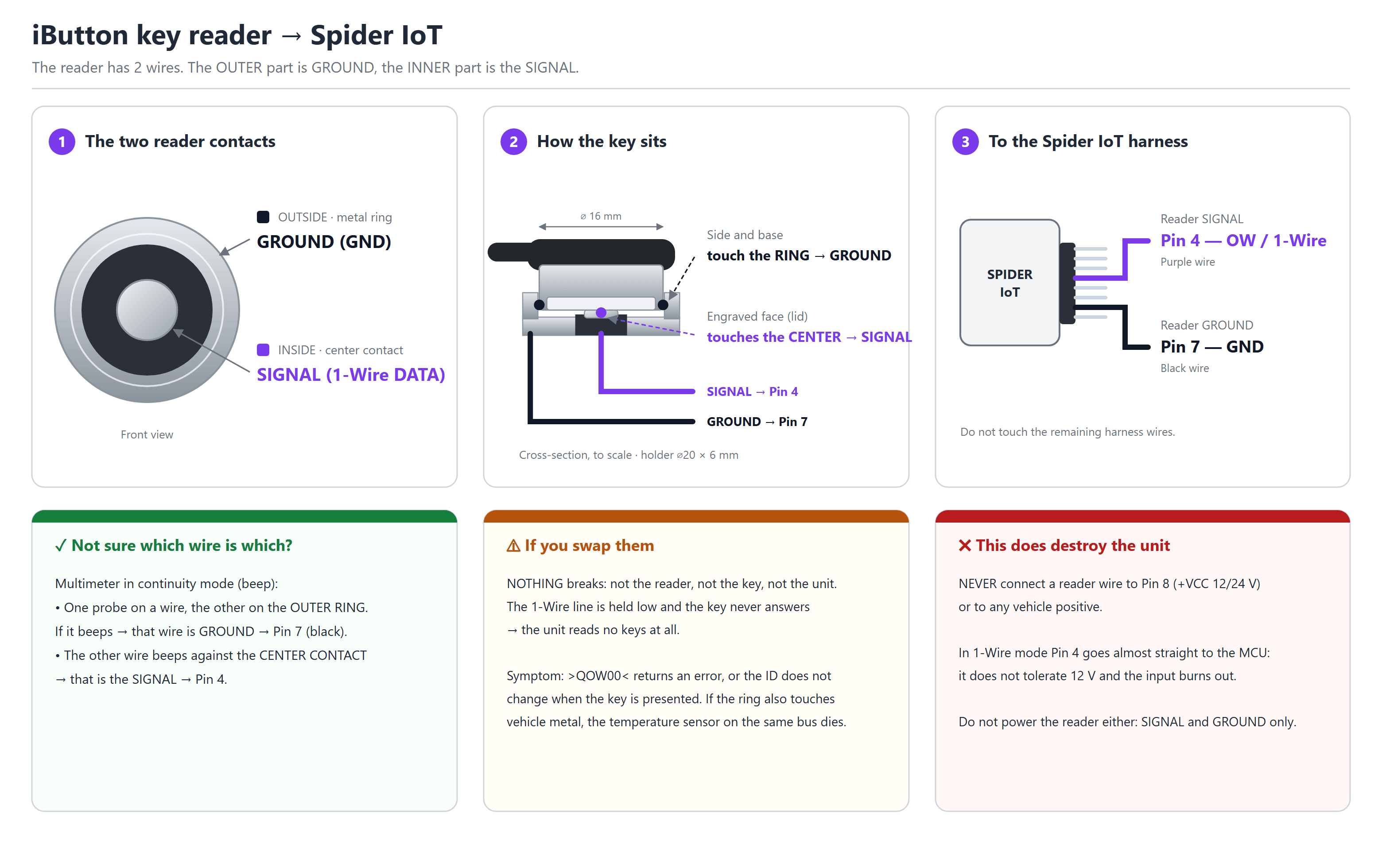
Task: Click "touches the CENTER → SIGNAL" text
Action: (x=809, y=337)
